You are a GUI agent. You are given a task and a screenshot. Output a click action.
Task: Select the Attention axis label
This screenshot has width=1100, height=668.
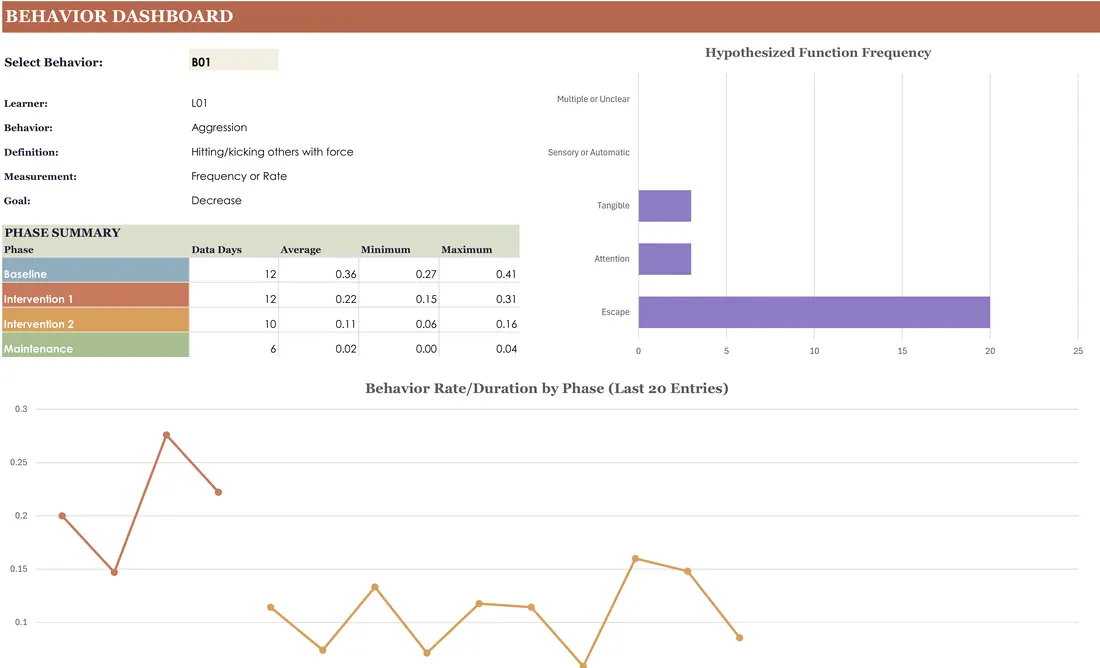612,259
